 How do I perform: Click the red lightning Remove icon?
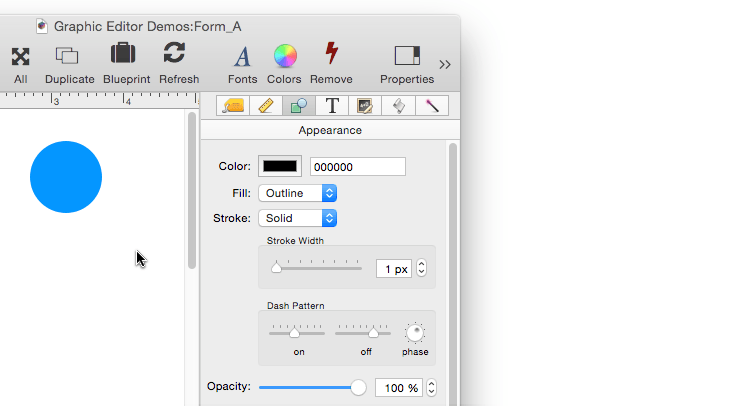[x=331, y=53]
